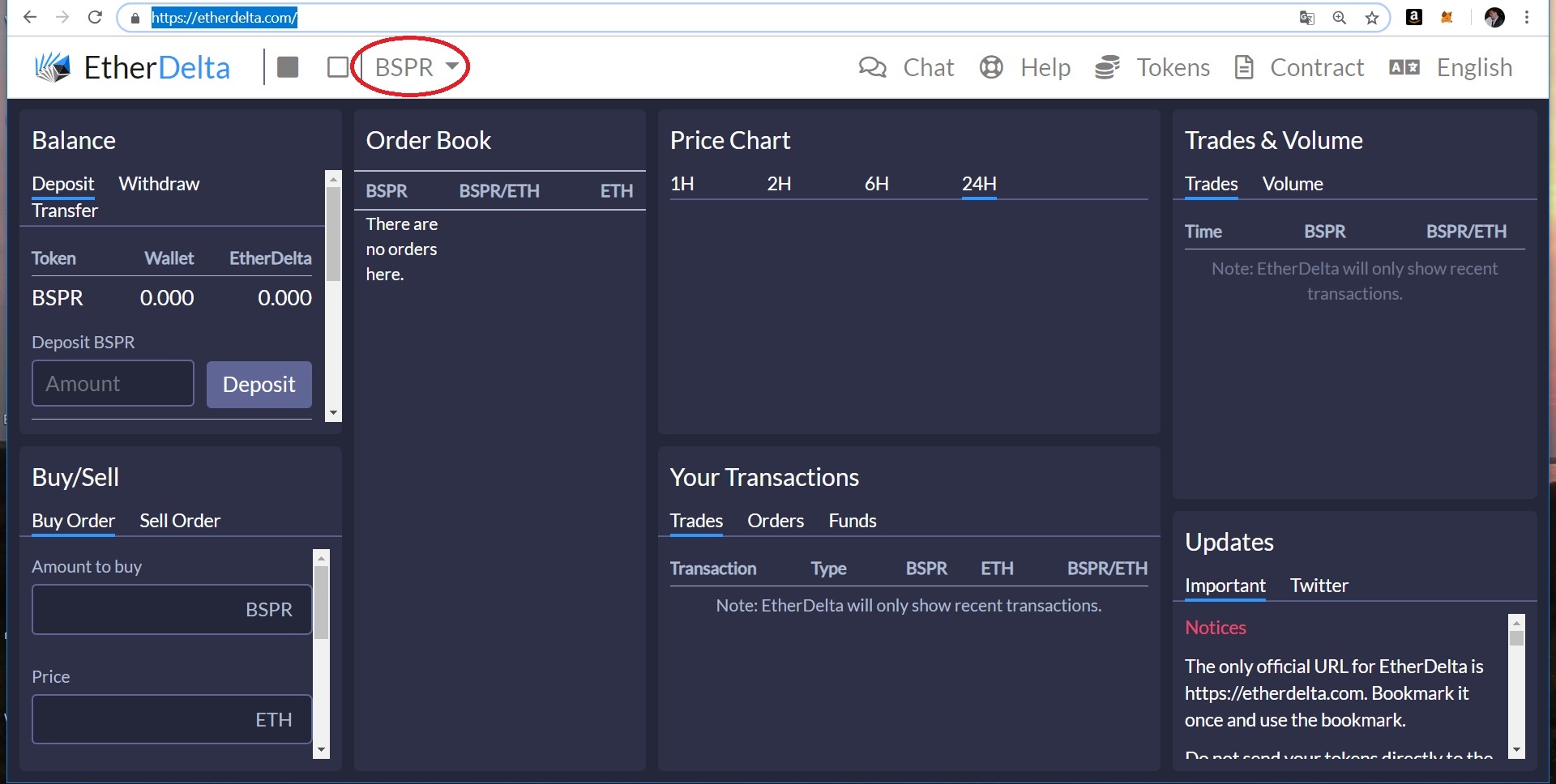Click the browser forward arrow
This screenshot has height=784, width=1556.
(x=62, y=17)
